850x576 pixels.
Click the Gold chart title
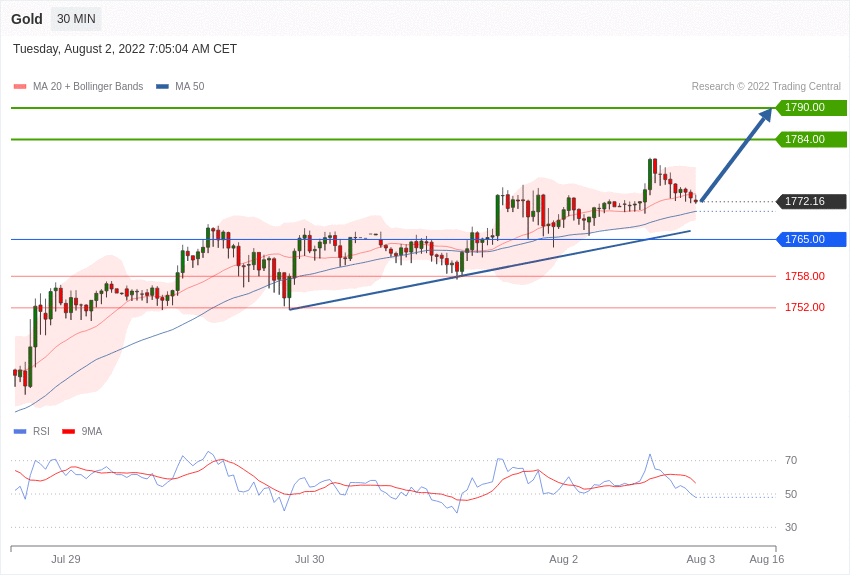pyautogui.click(x=27, y=19)
